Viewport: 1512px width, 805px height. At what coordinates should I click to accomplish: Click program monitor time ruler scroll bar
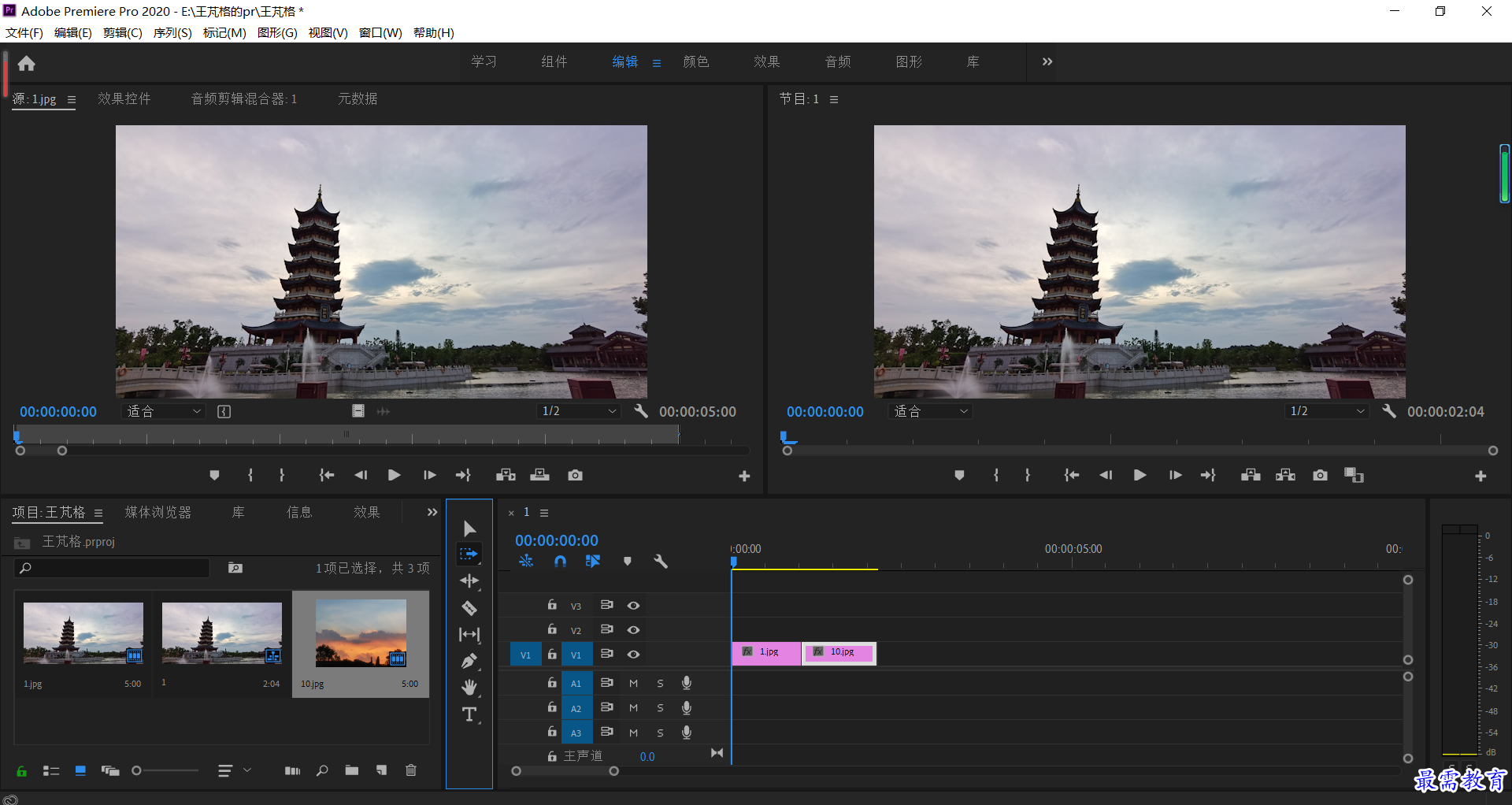(1140, 451)
